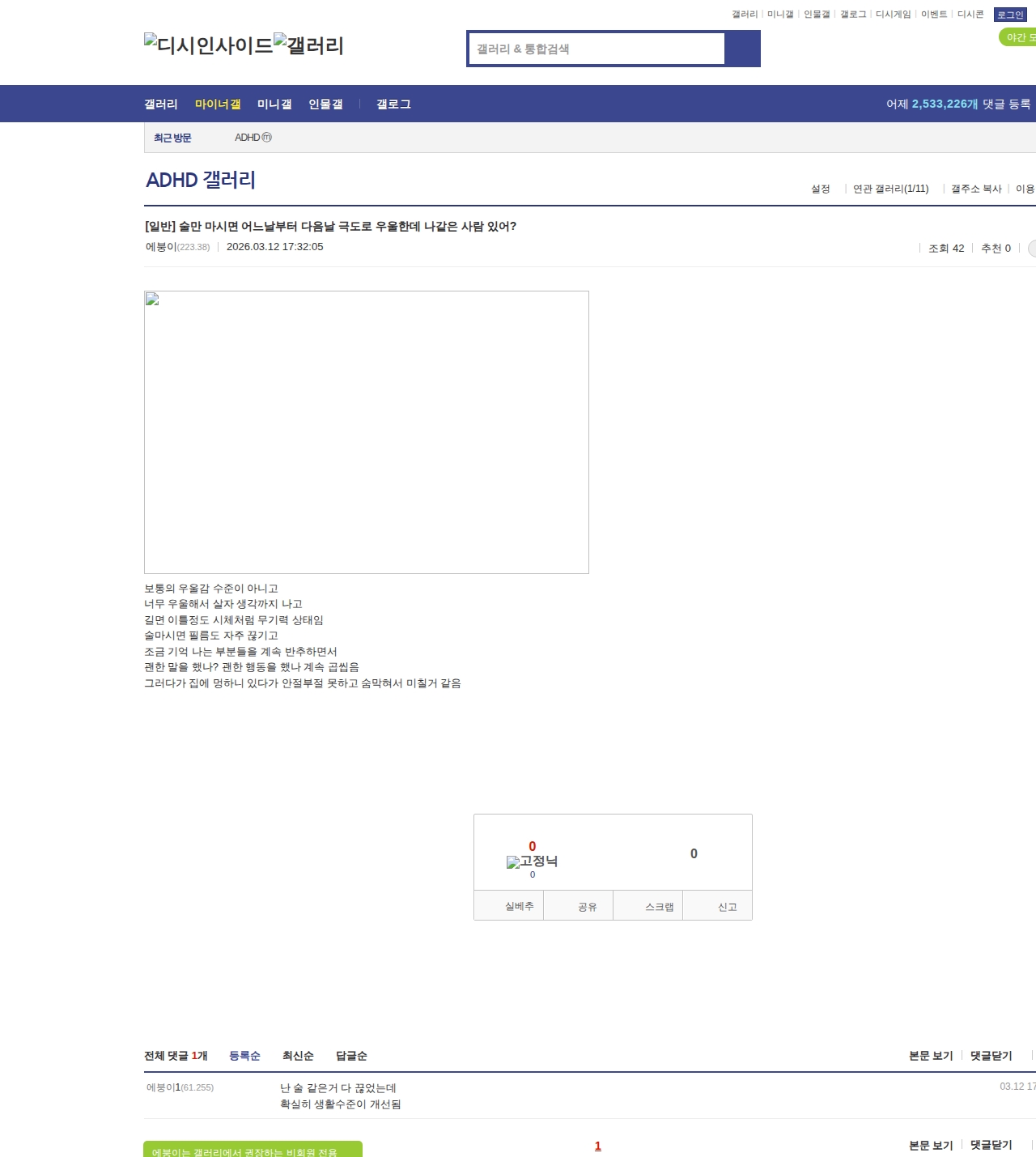This screenshot has height=1157, width=1036.
Task: Click the blue search button beside the search box
Action: point(742,49)
